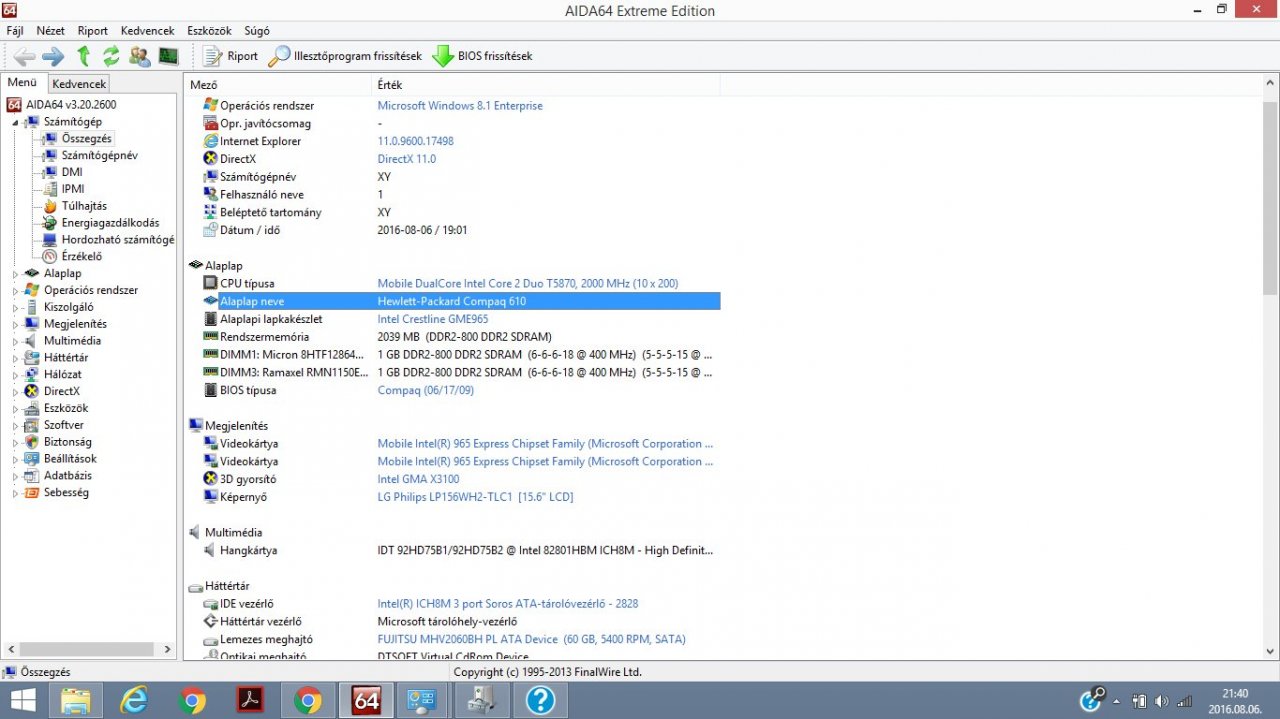
Task: Expand the Operációs rendszer tree node
Action: click(15, 290)
